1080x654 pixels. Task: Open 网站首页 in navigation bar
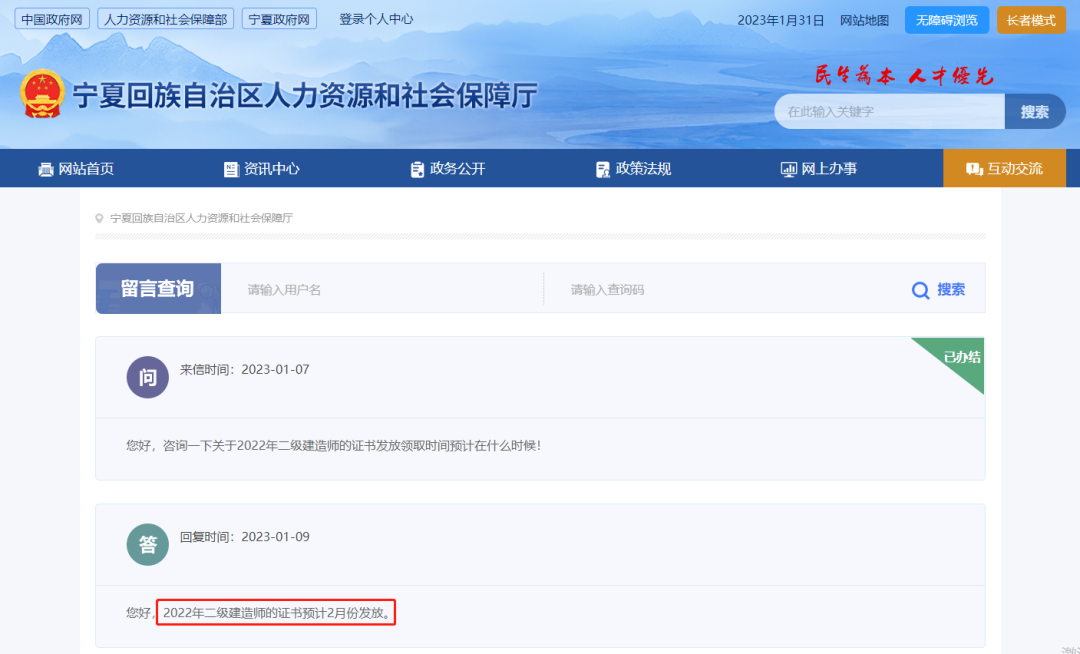pos(76,169)
